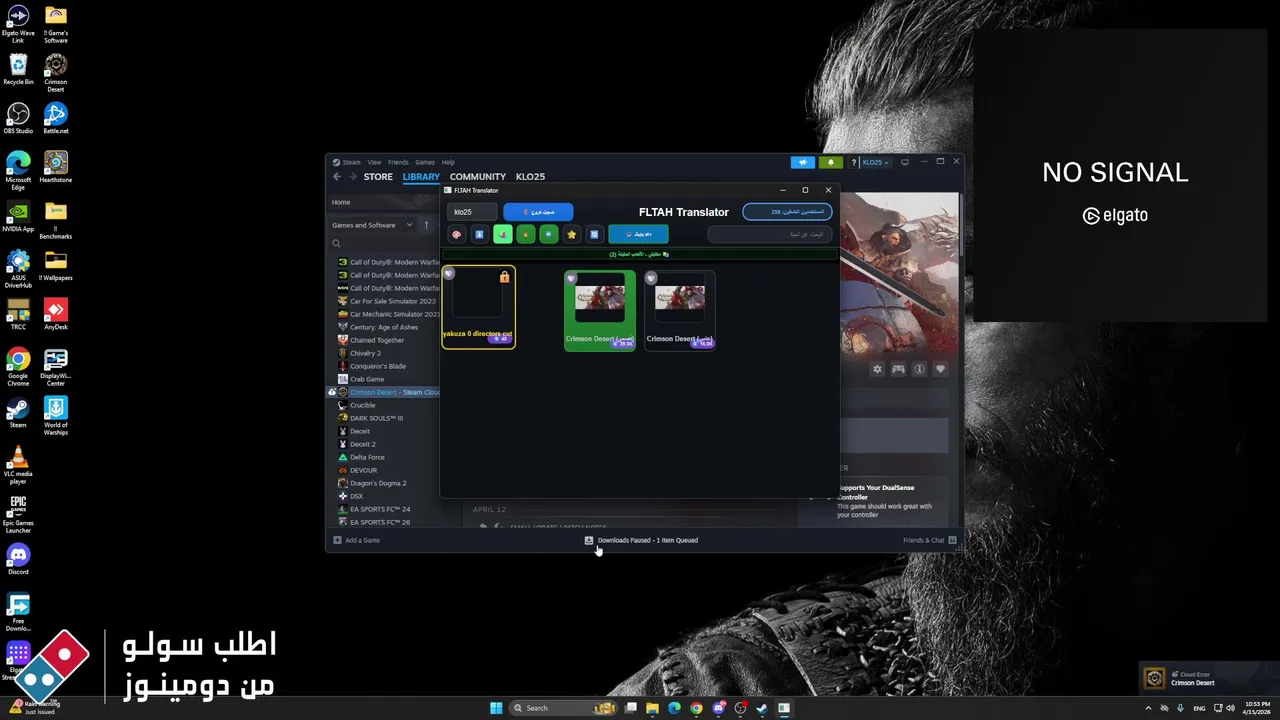Switch to the LIBRARY tab in Steam
This screenshot has height=720, width=1280.
point(421,177)
